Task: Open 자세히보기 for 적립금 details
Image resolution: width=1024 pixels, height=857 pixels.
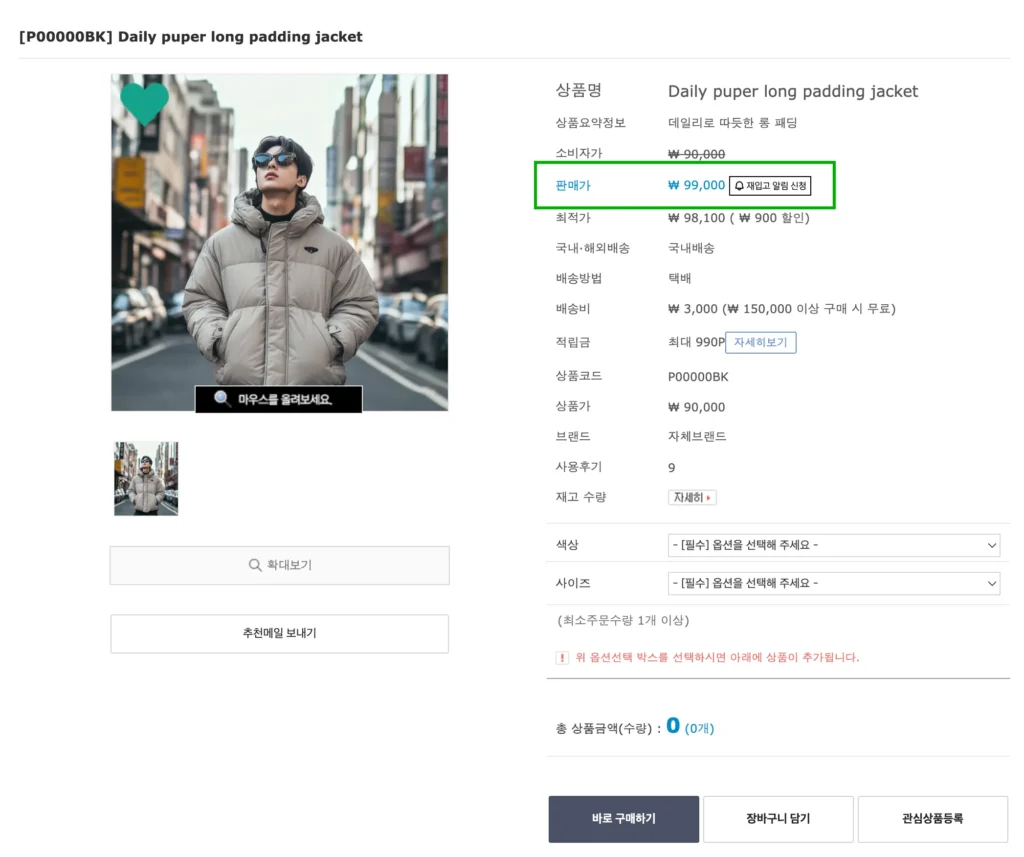Action: [x=761, y=342]
